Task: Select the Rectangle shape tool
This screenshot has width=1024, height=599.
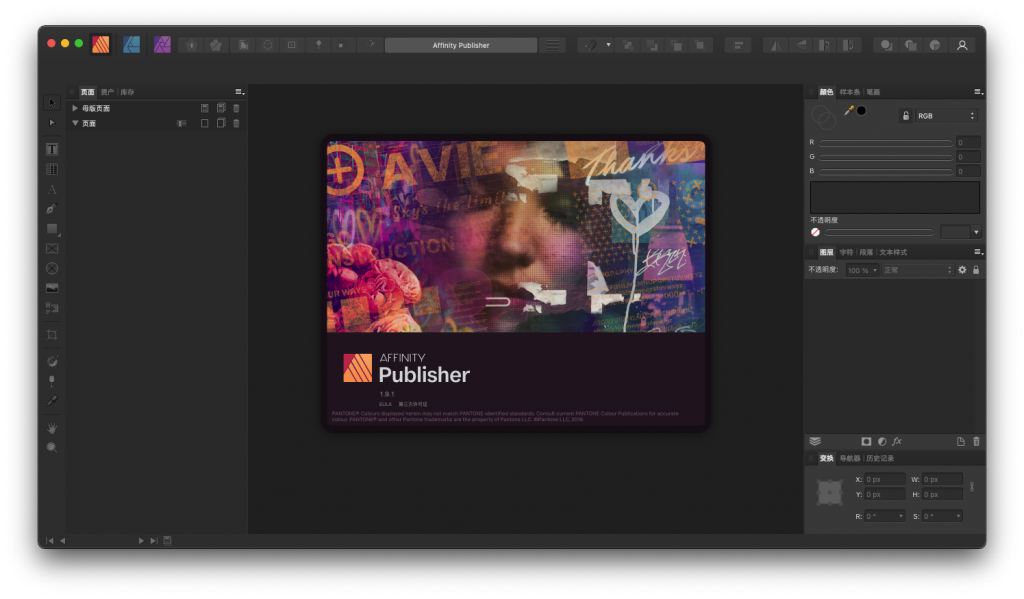Action: tap(52, 229)
